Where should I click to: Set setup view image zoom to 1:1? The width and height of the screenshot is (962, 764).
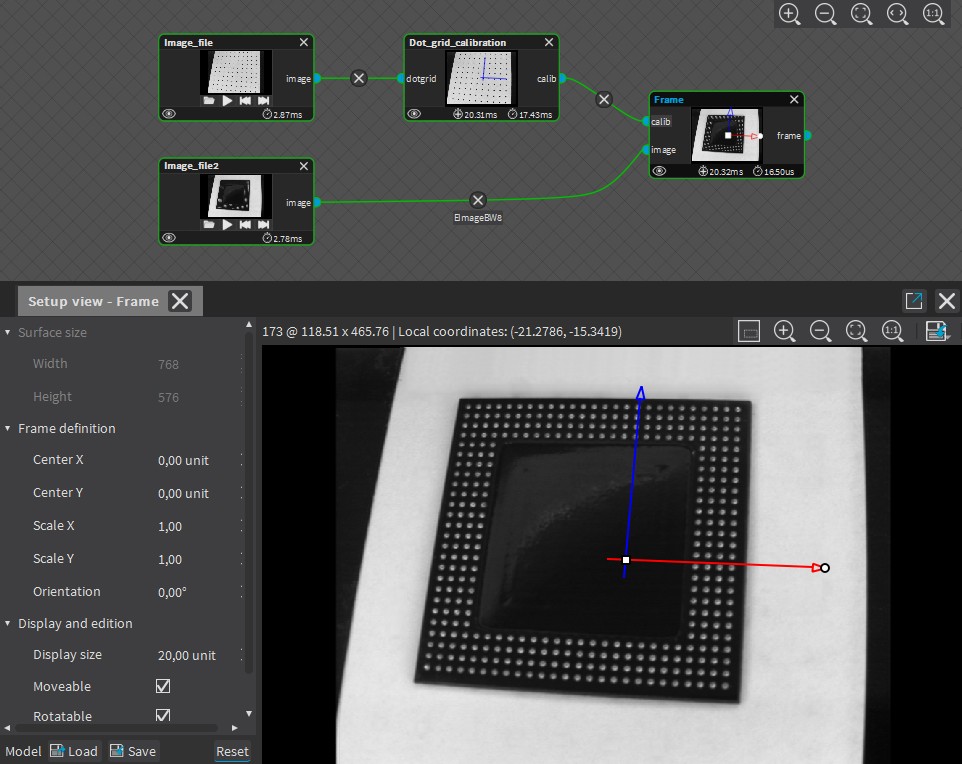point(893,331)
